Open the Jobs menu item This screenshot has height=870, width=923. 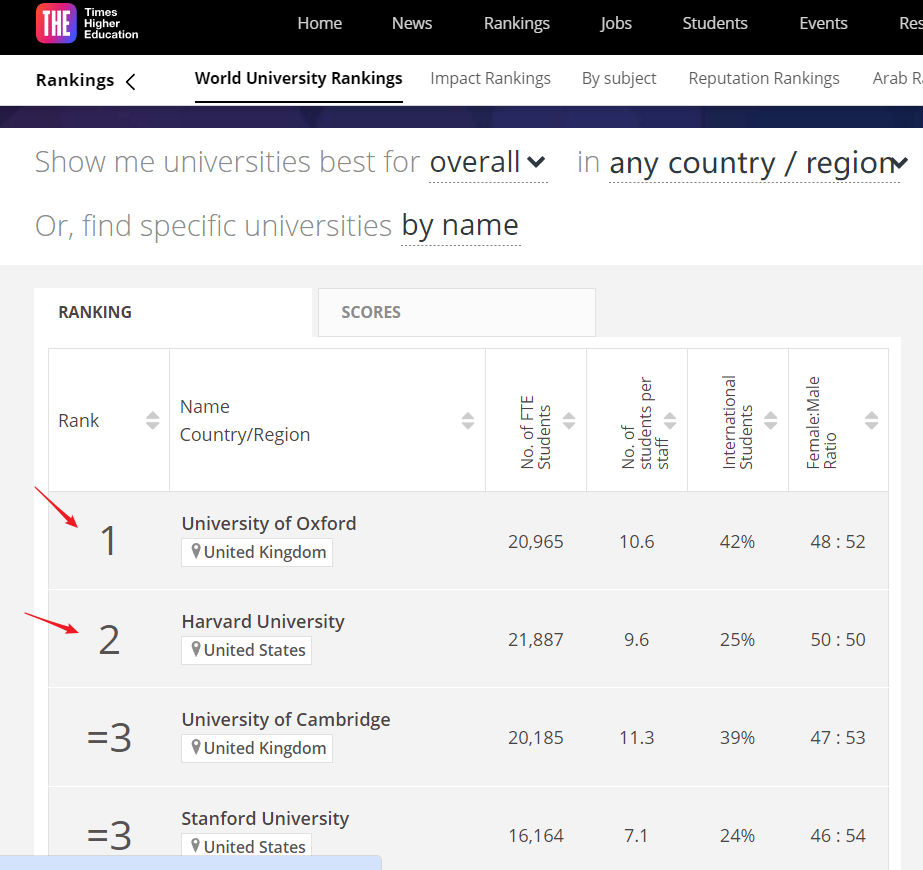(x=616, y=23)
